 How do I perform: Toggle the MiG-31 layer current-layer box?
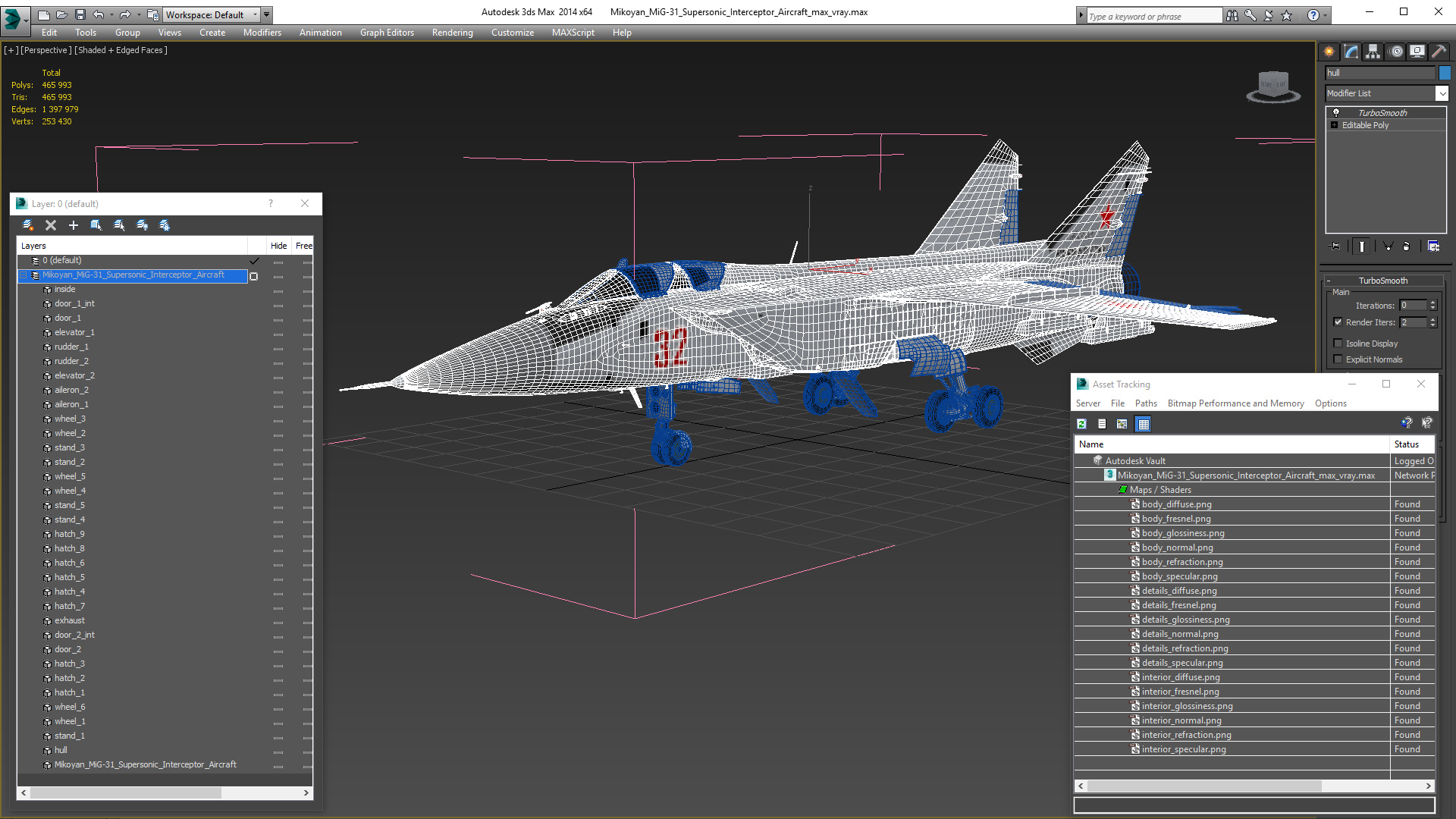pyautogui.click(x=254, y=276)
